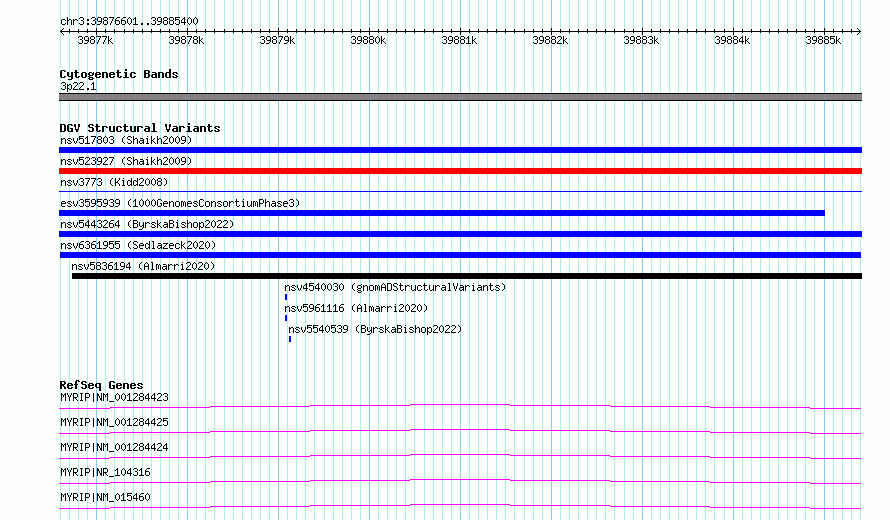Viewport: 890px width, 520px height.
Task: Click the blue bar of nsv517803
Action: 460,150
